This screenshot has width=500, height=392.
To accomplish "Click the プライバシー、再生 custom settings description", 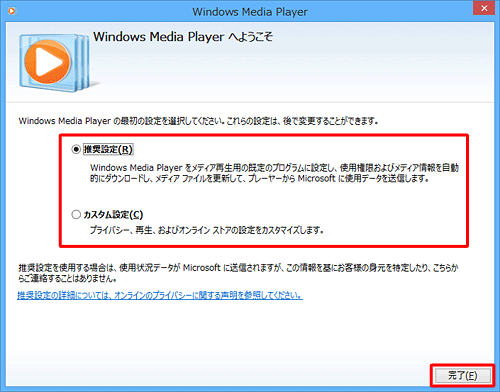I will 207,230.
